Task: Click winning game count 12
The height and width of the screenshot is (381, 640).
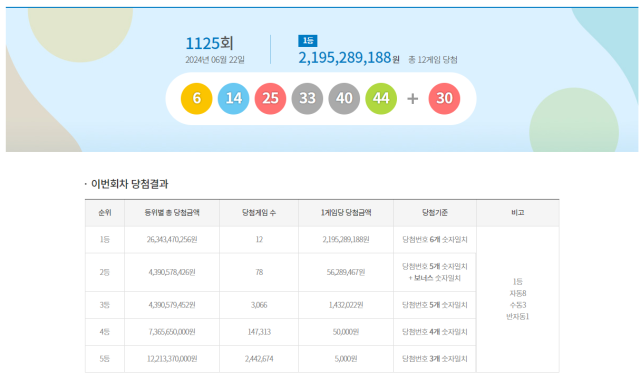Action: coord(259,240)
